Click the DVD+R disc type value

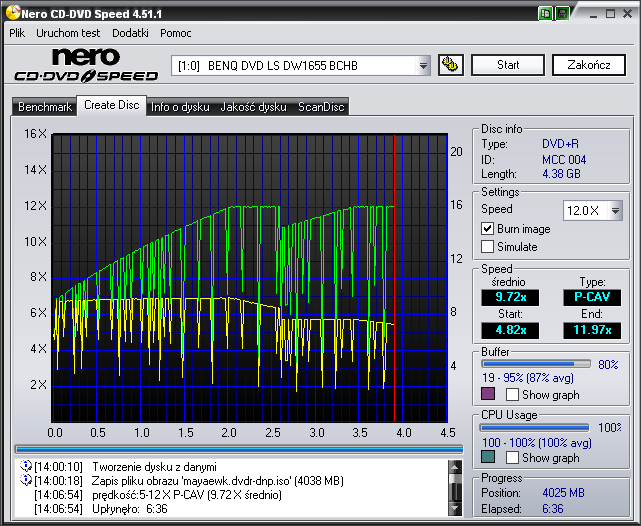coord(560,144)
